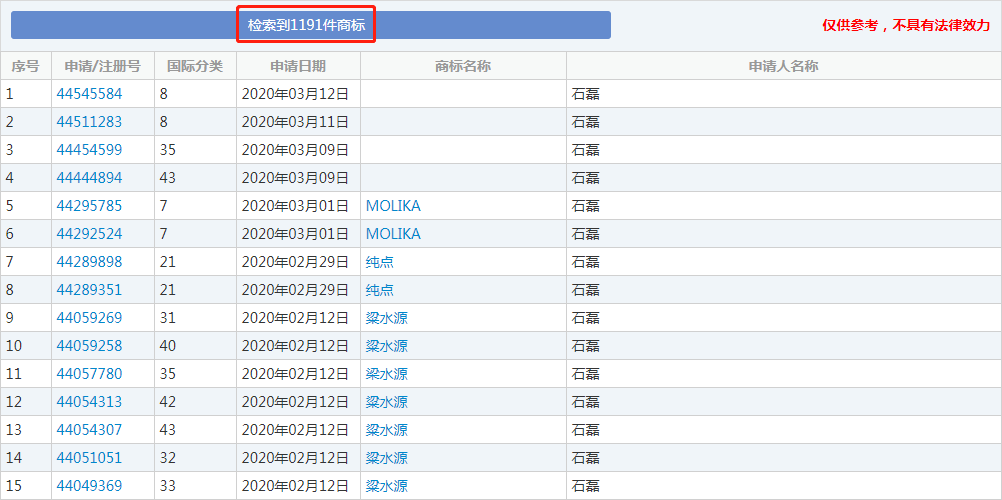Click the 序号 column header
Screen dimensions: 1002x500
tap(26, 66)
